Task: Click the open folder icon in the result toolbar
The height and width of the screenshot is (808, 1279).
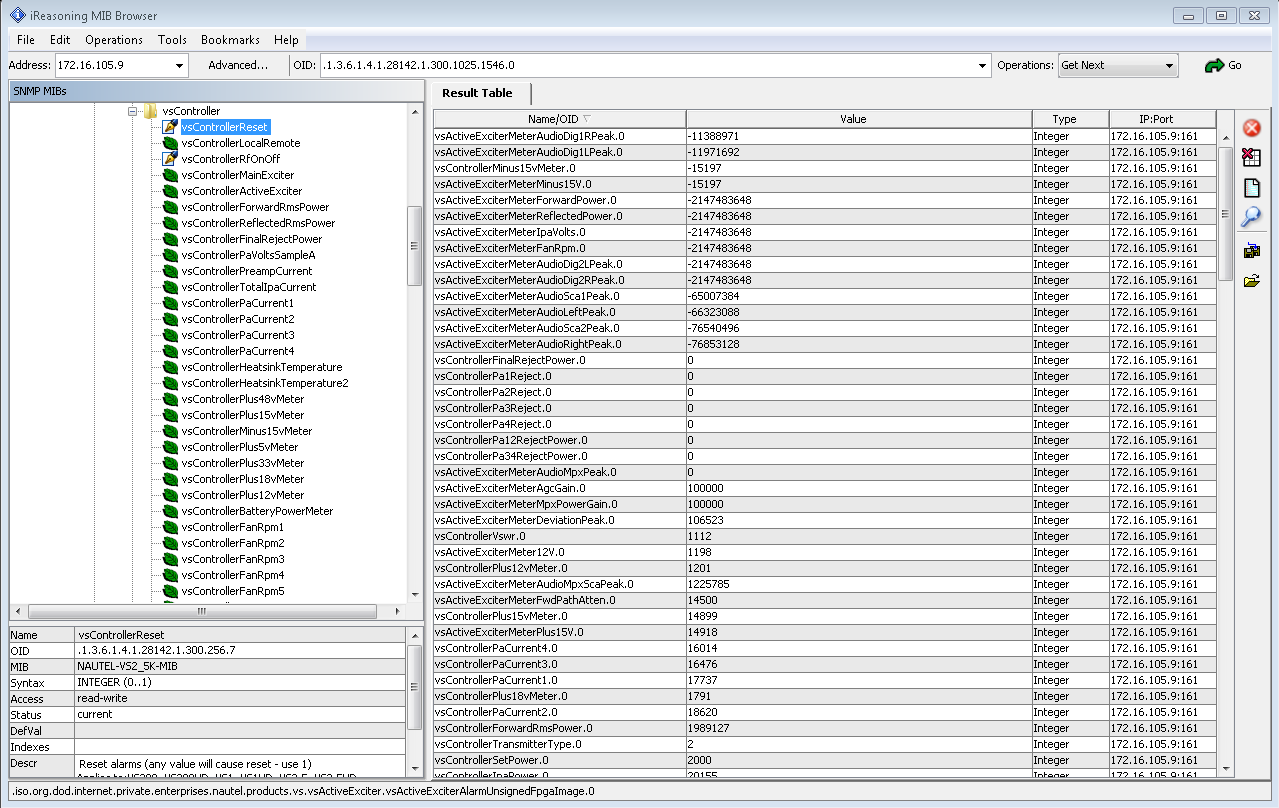Action: 1251,281
